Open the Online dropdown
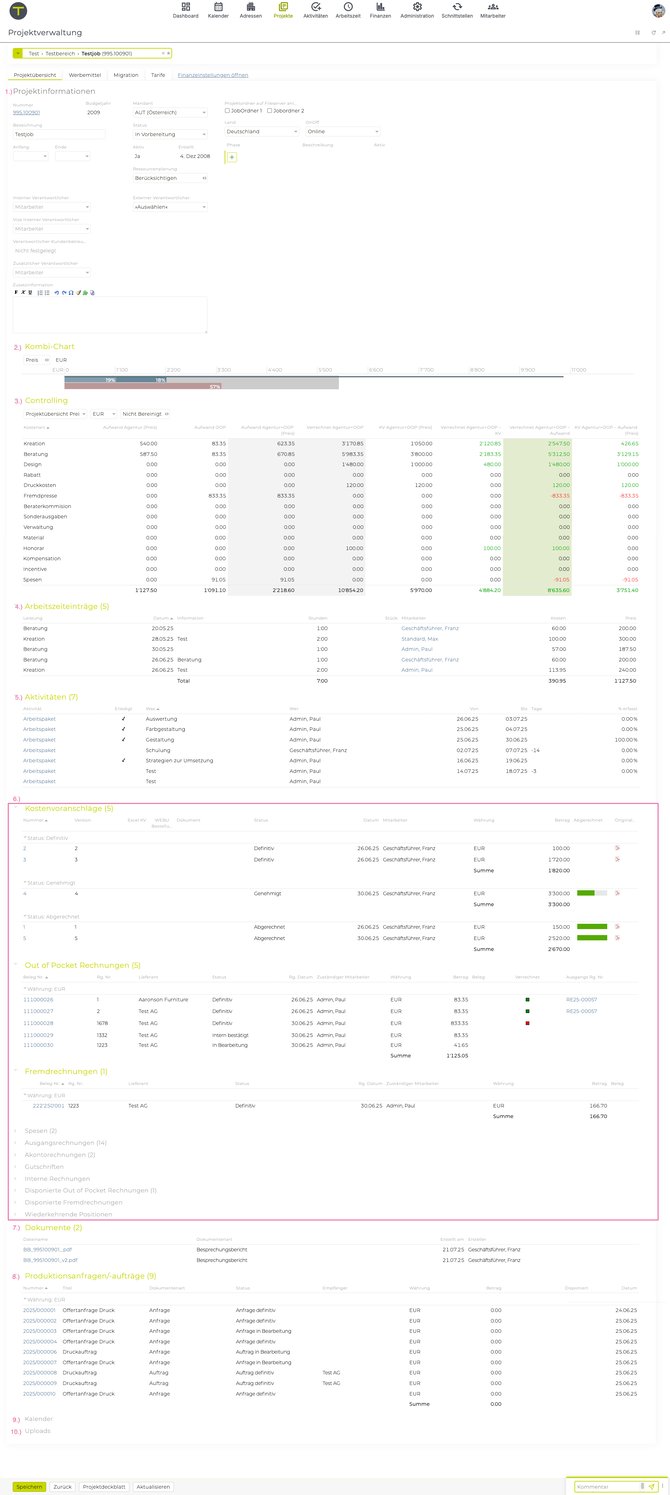 (x=343, y=131)
